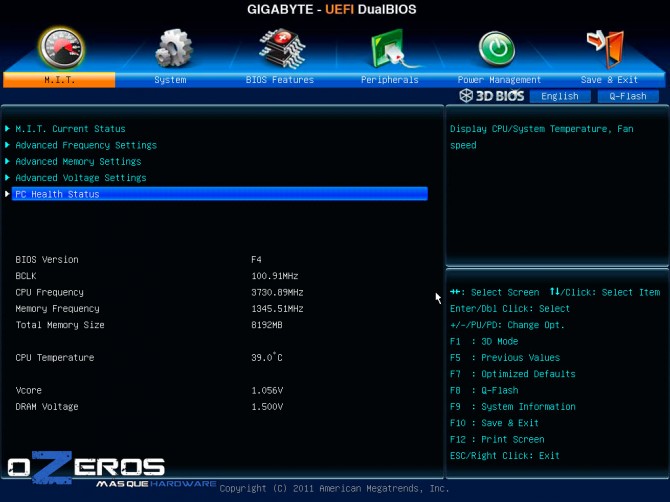Click the M.I.T. speedometer gauge icon
670x502 pixels.
pyautogui.click(x=62, y=48)
